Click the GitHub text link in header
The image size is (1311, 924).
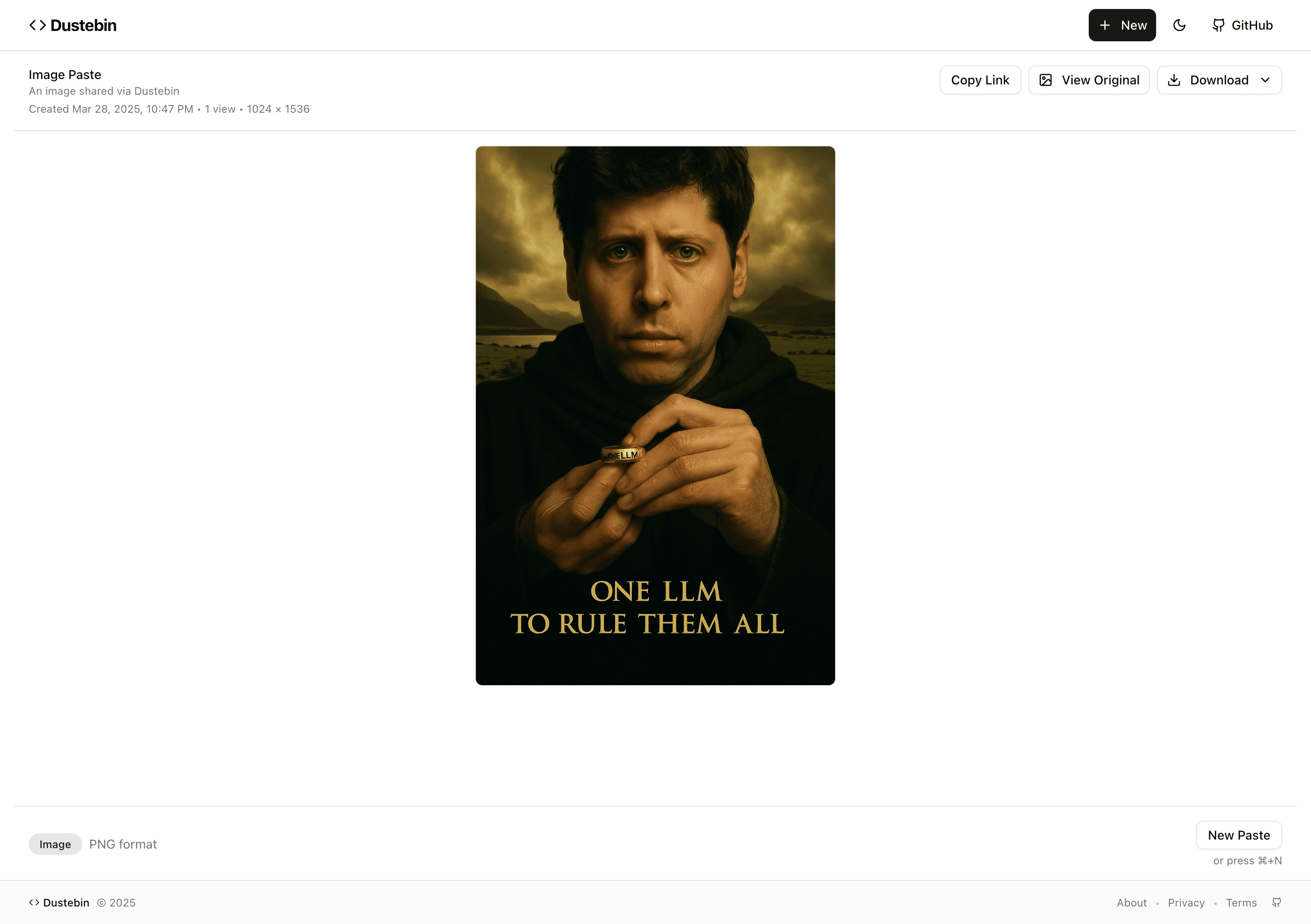(x=1252, y=25)
